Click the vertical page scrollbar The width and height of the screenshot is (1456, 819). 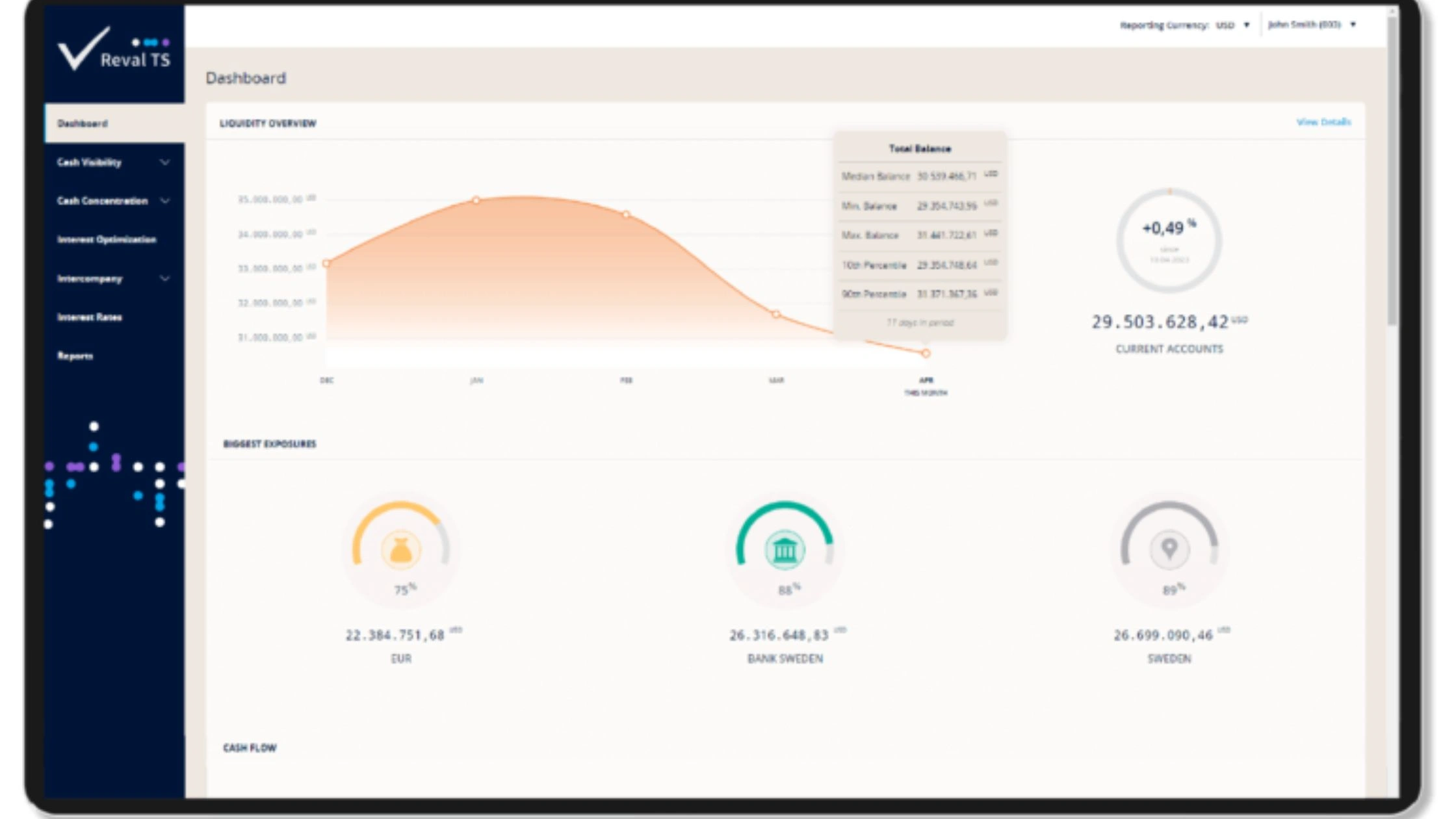(1392, 169)
